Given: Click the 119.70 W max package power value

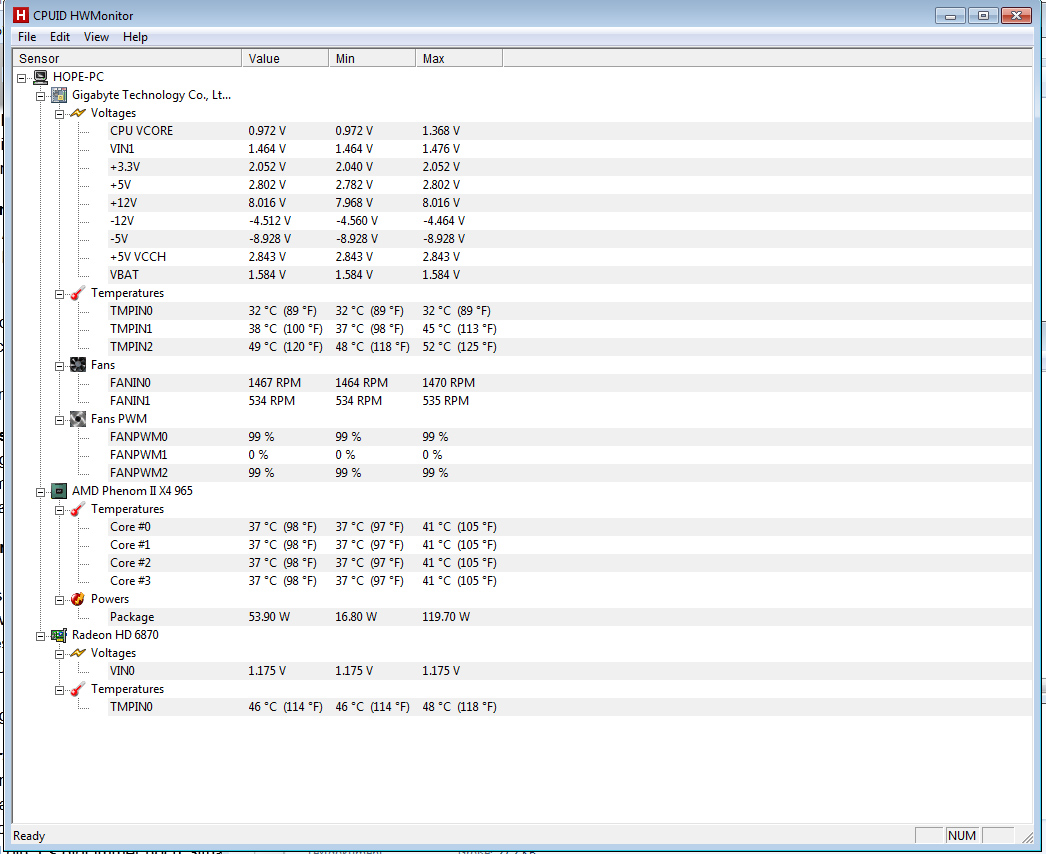Looking at the screenshot, I should 446,617.
